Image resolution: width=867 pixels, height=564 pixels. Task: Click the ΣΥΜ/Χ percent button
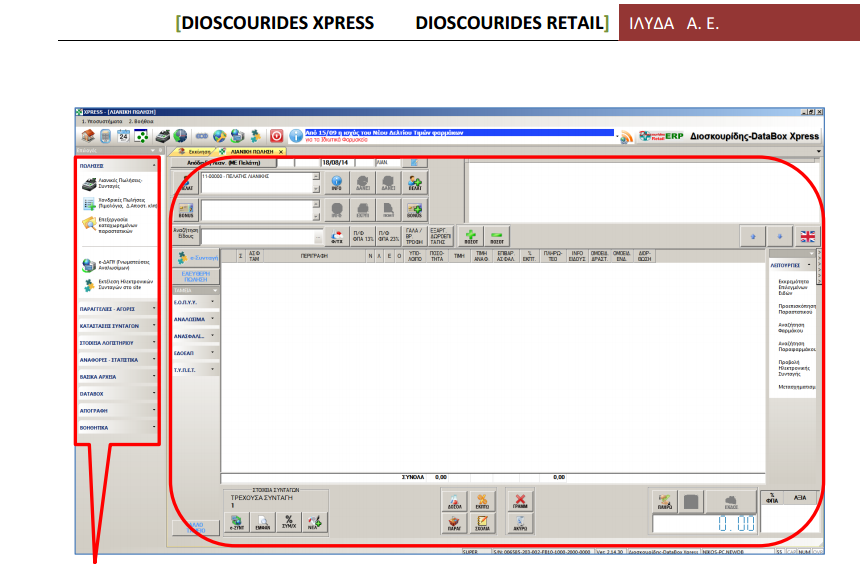tap(289, 523)
